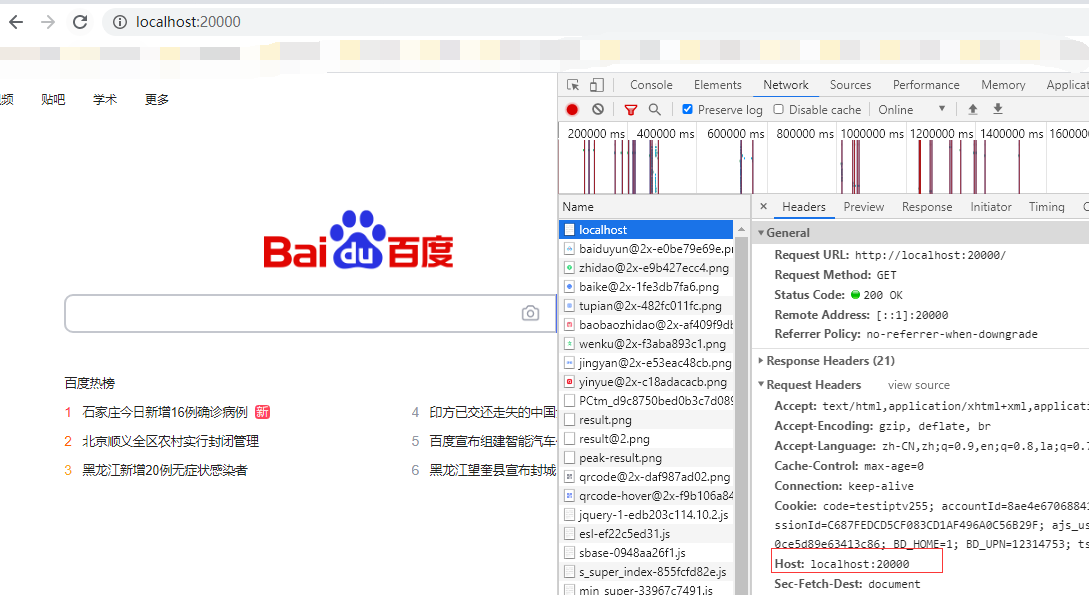Viewport: 1089px width, 595px height.
Task: Go forward with the browser forward arrow
Action: point(48,22)
